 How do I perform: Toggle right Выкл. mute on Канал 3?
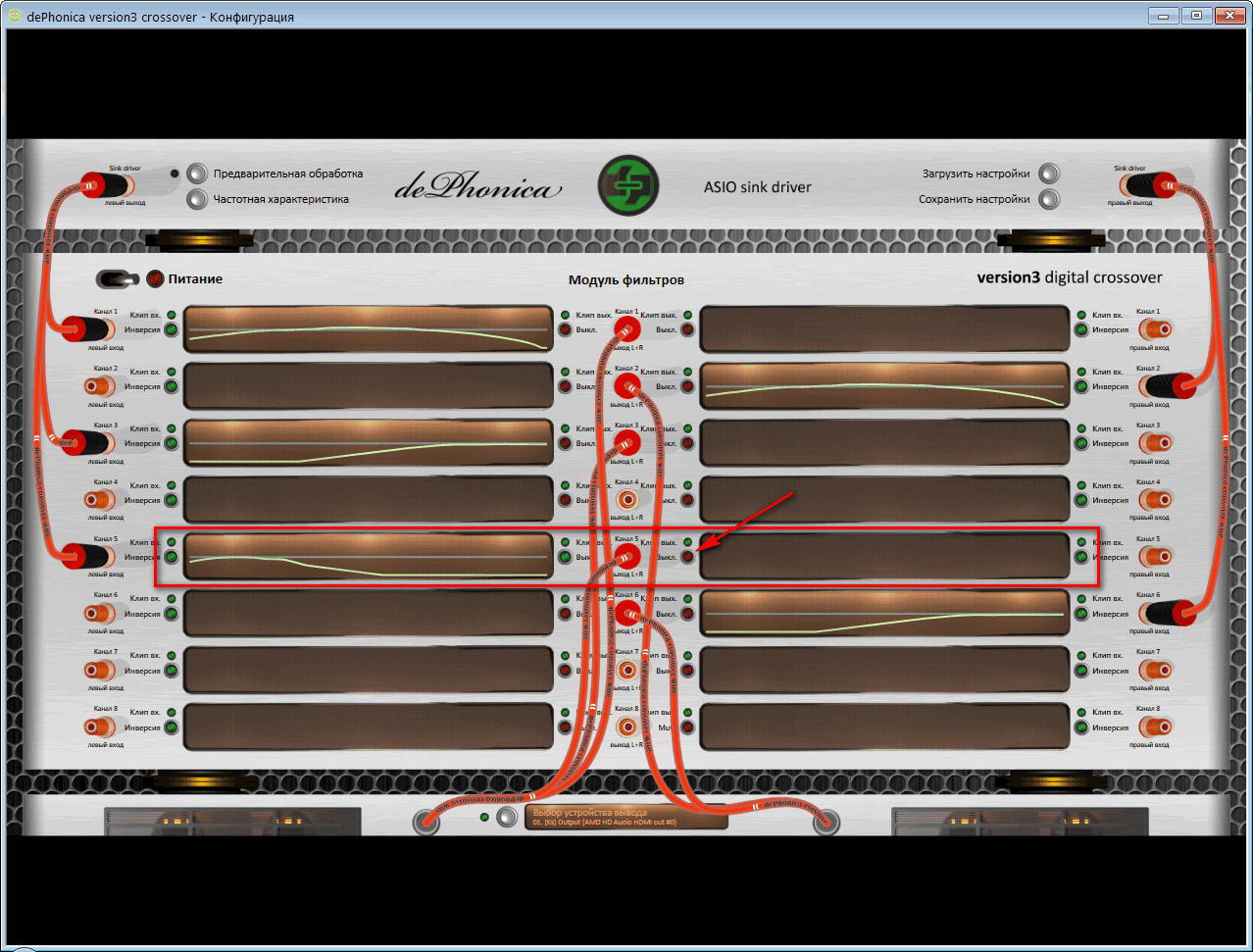tap(688, 443)
